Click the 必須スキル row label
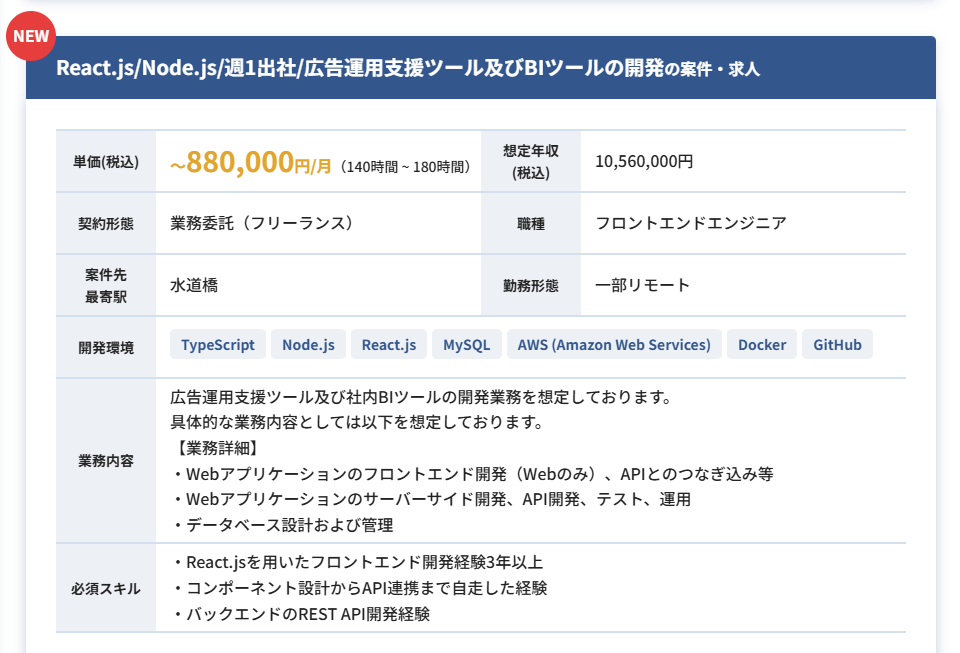 pos(105,588)
